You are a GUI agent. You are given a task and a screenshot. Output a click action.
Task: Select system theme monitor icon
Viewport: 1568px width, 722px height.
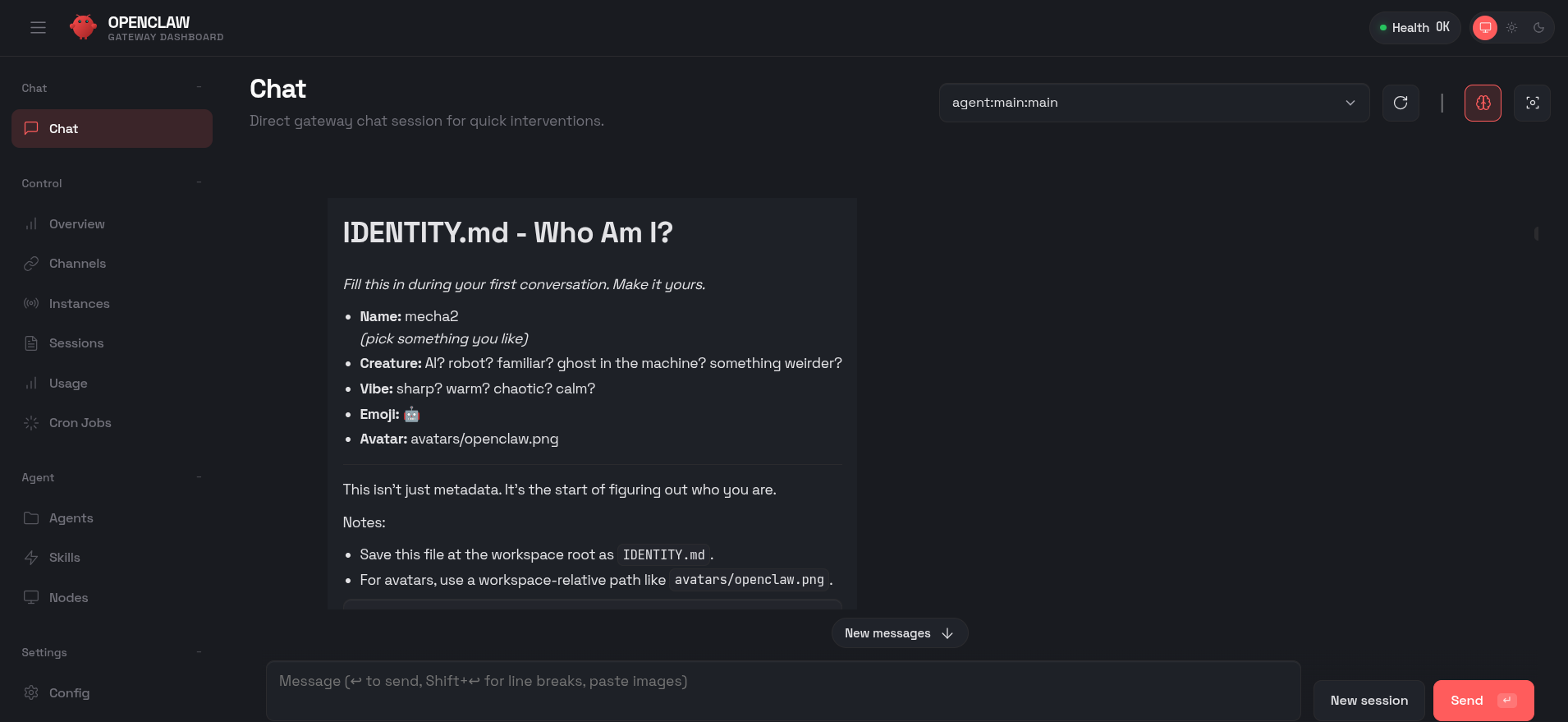point(1485,28)
